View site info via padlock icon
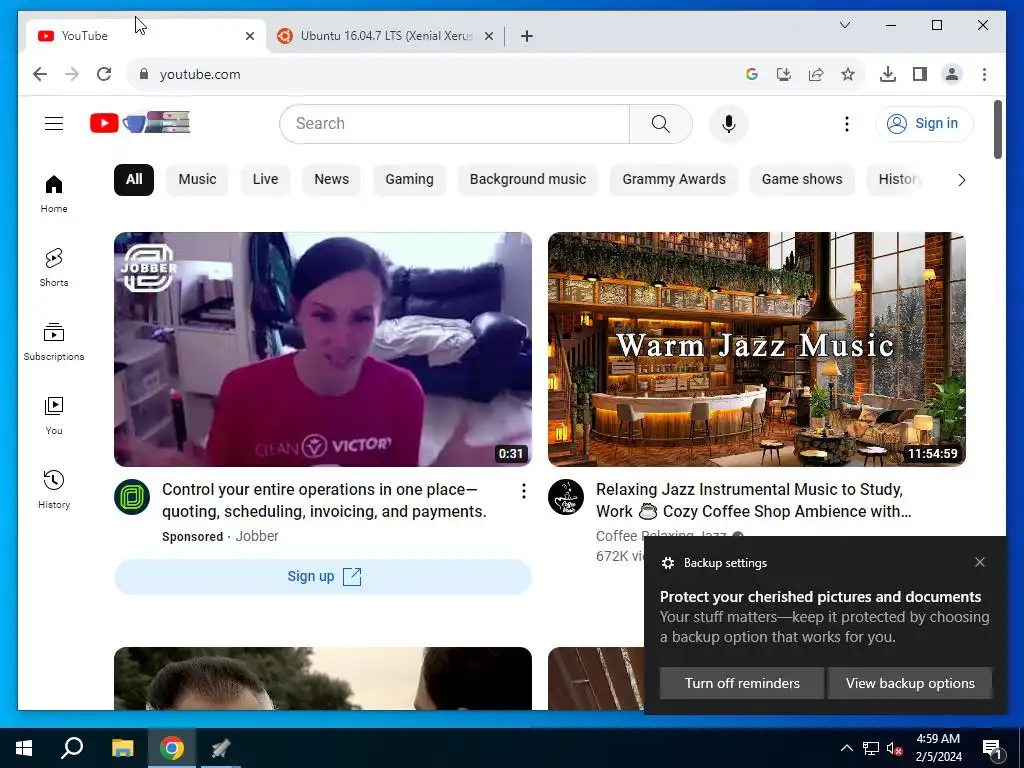The height and width of the screenshot is (768, 1024). click(x=144, y=74)
